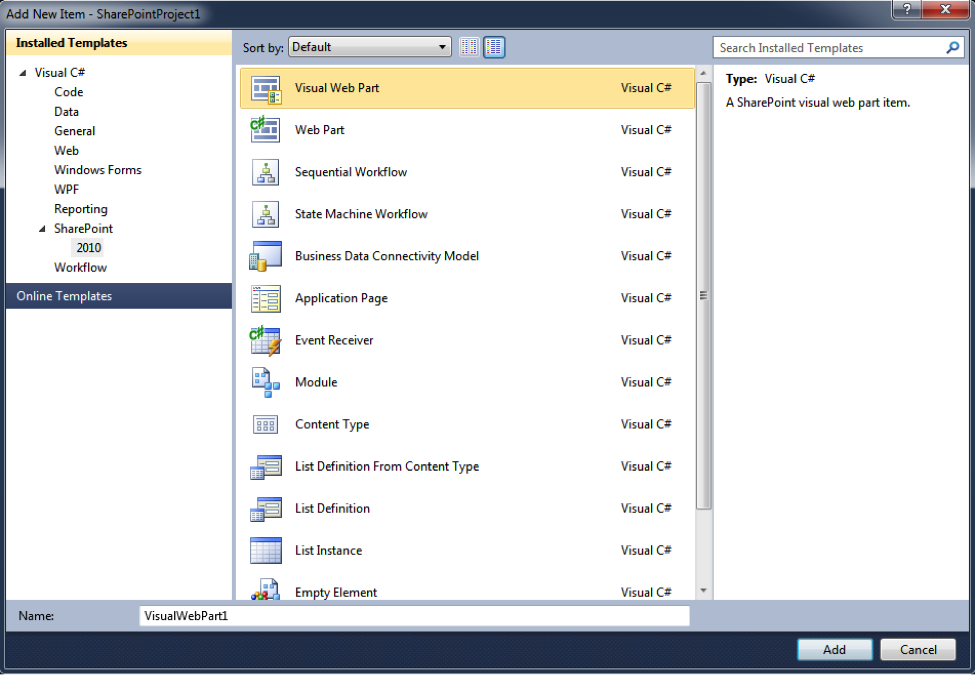The height and width of the screenshot is (675, 975).
Task: Click the List Definition template icon
Action: (x=266, y=509)
